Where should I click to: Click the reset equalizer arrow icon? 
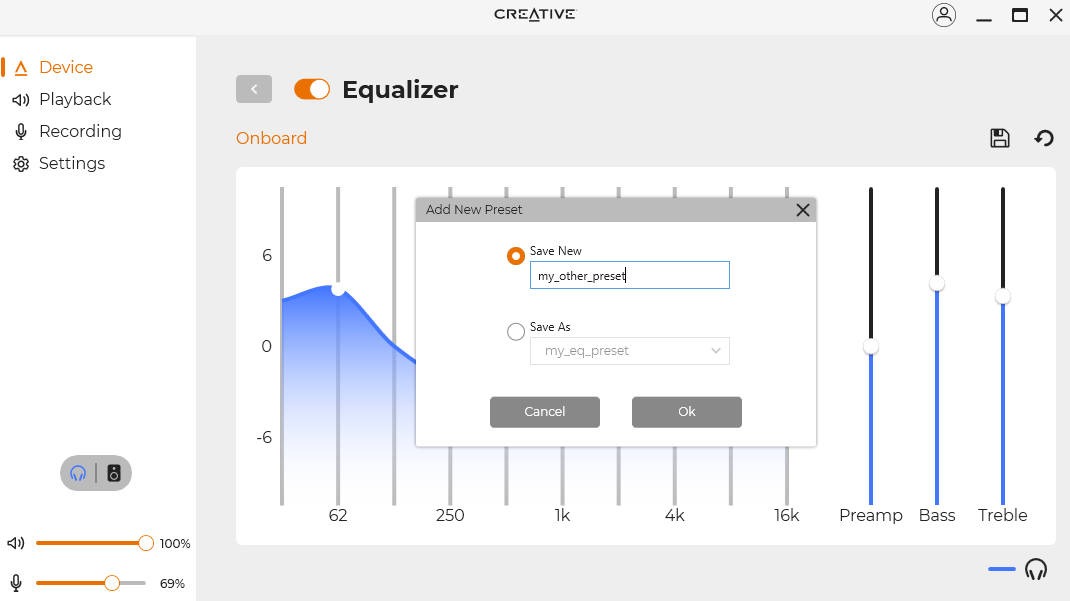click(1044, 138)
